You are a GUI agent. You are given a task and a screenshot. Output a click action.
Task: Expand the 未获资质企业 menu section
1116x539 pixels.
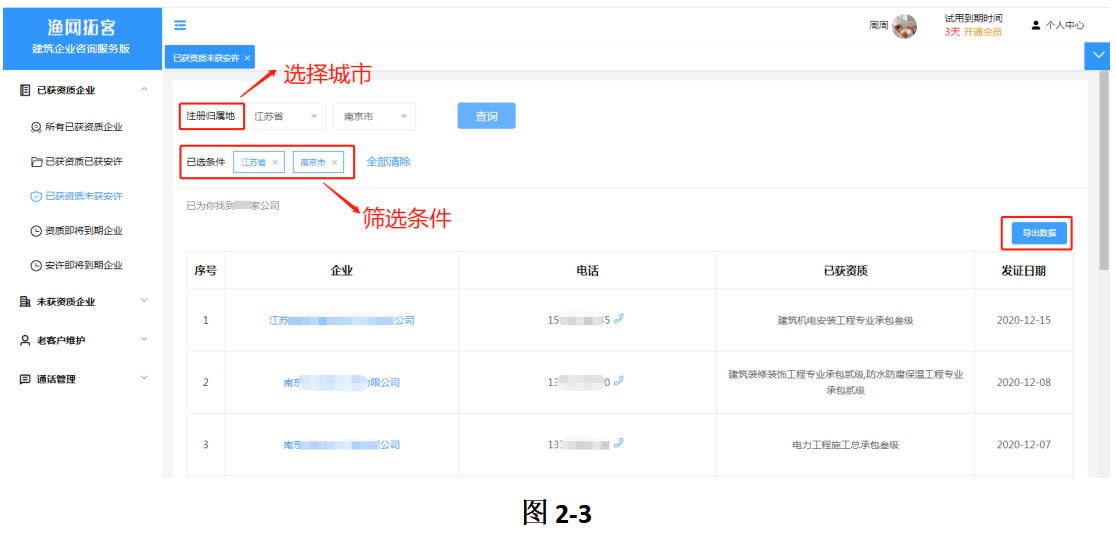coord(84,301)
